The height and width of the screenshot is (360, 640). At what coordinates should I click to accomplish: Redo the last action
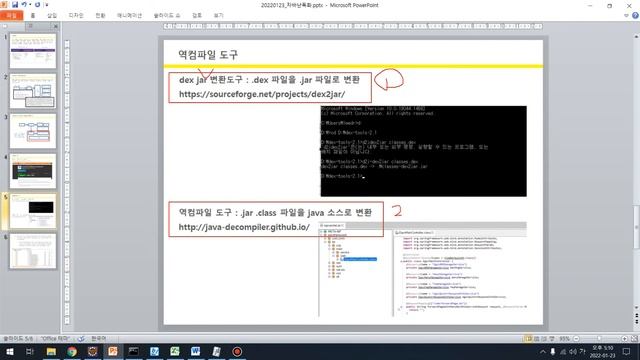pos(37,4)
